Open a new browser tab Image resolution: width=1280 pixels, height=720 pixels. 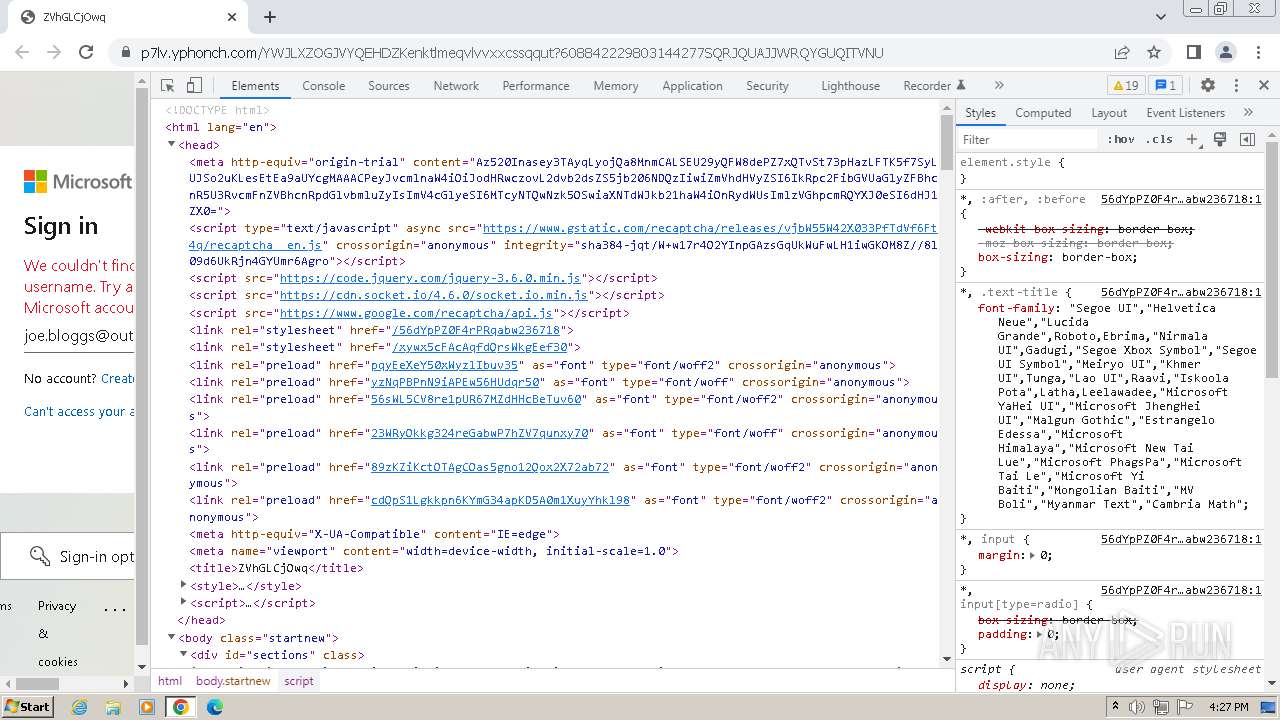269,17
